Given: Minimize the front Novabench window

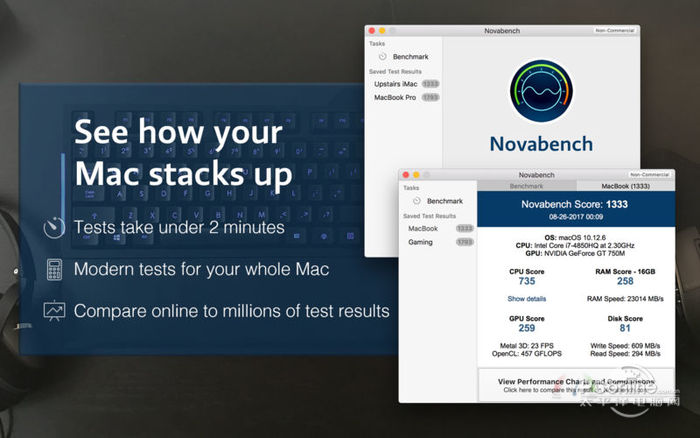Looking at the screenshot, I should tap(416, 175).
